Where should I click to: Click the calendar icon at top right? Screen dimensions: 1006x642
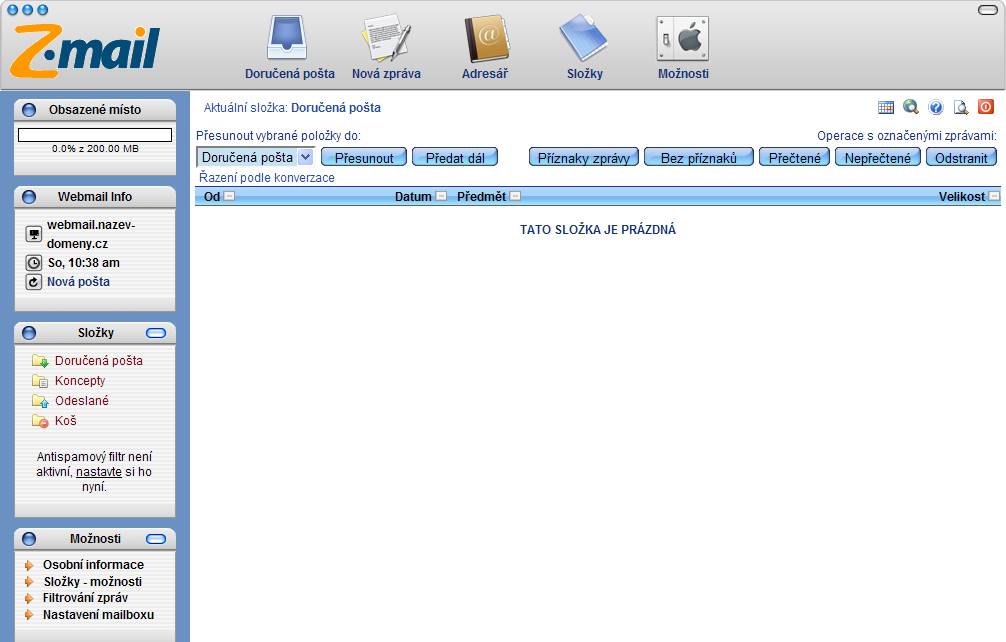pyautogui.click(x=886, y=107)
